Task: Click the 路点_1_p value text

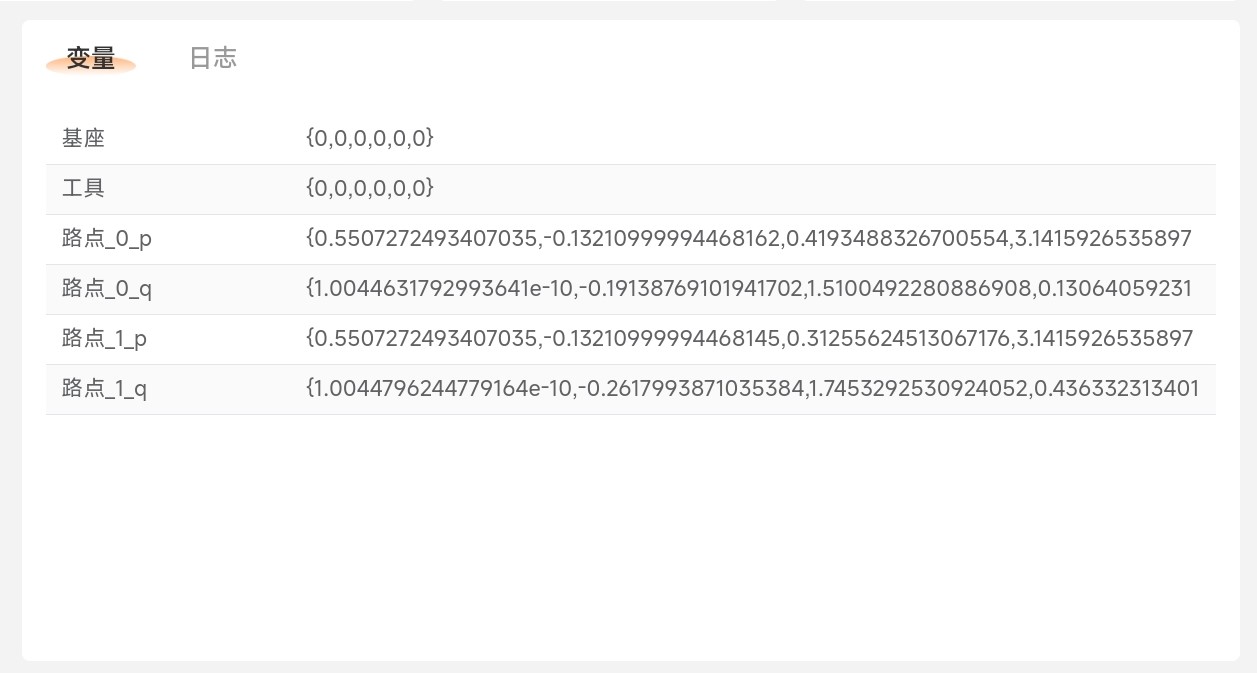Action: click(749, 339)
